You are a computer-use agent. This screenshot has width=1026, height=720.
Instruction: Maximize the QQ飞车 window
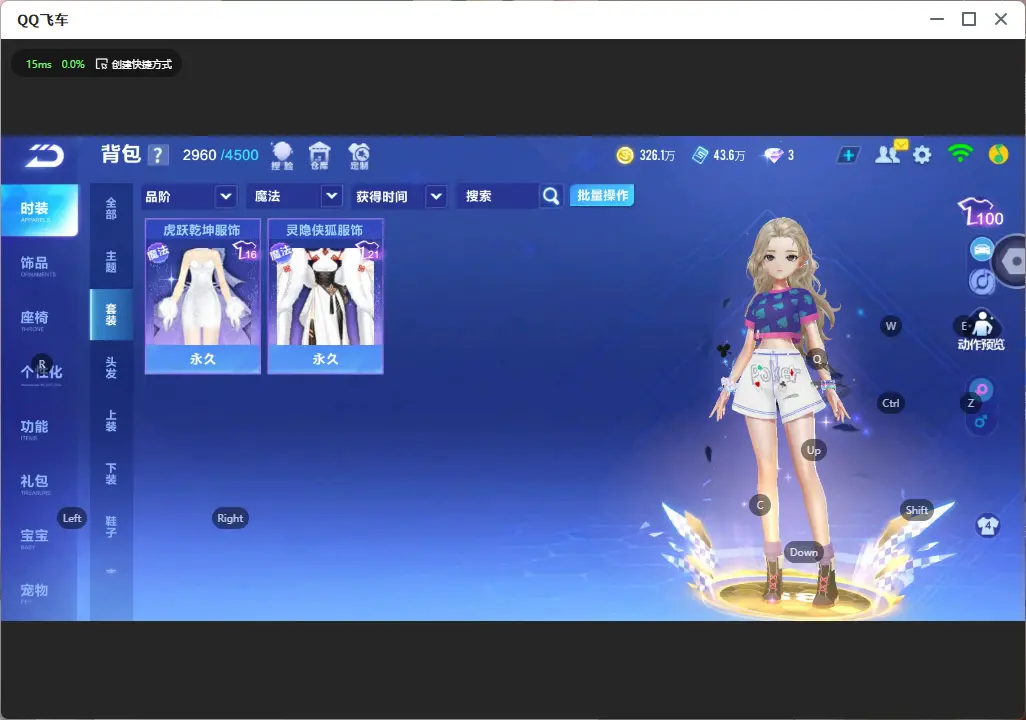point(969,19)
